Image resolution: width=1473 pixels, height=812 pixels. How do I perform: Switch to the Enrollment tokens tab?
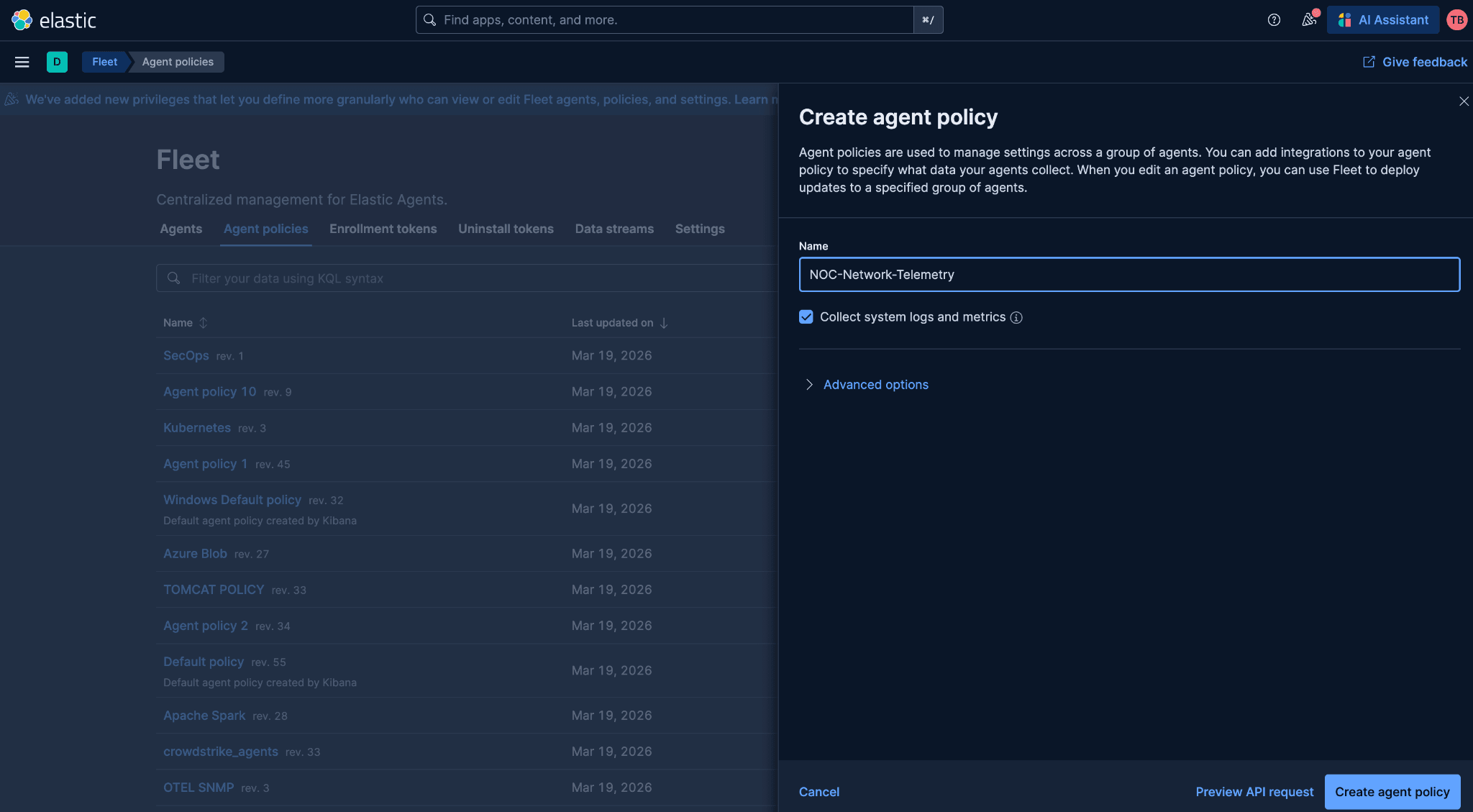(x=383, y=229)
